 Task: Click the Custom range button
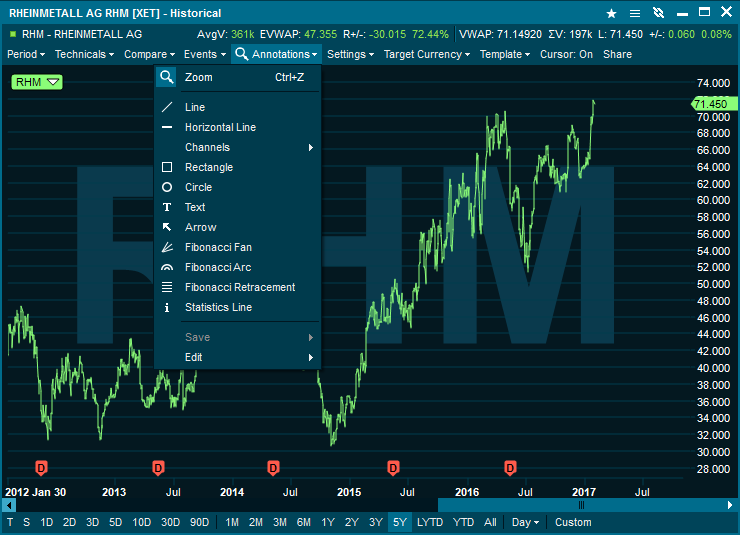(573, 522)
